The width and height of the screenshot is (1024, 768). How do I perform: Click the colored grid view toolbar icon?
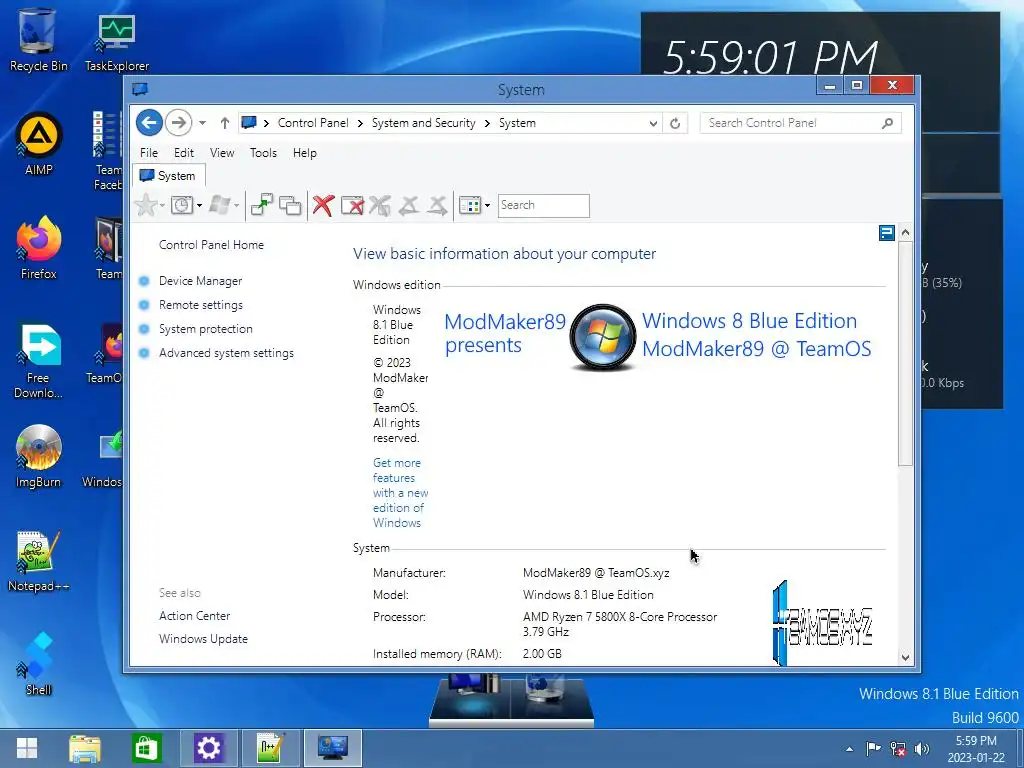(x=470, y=205)
